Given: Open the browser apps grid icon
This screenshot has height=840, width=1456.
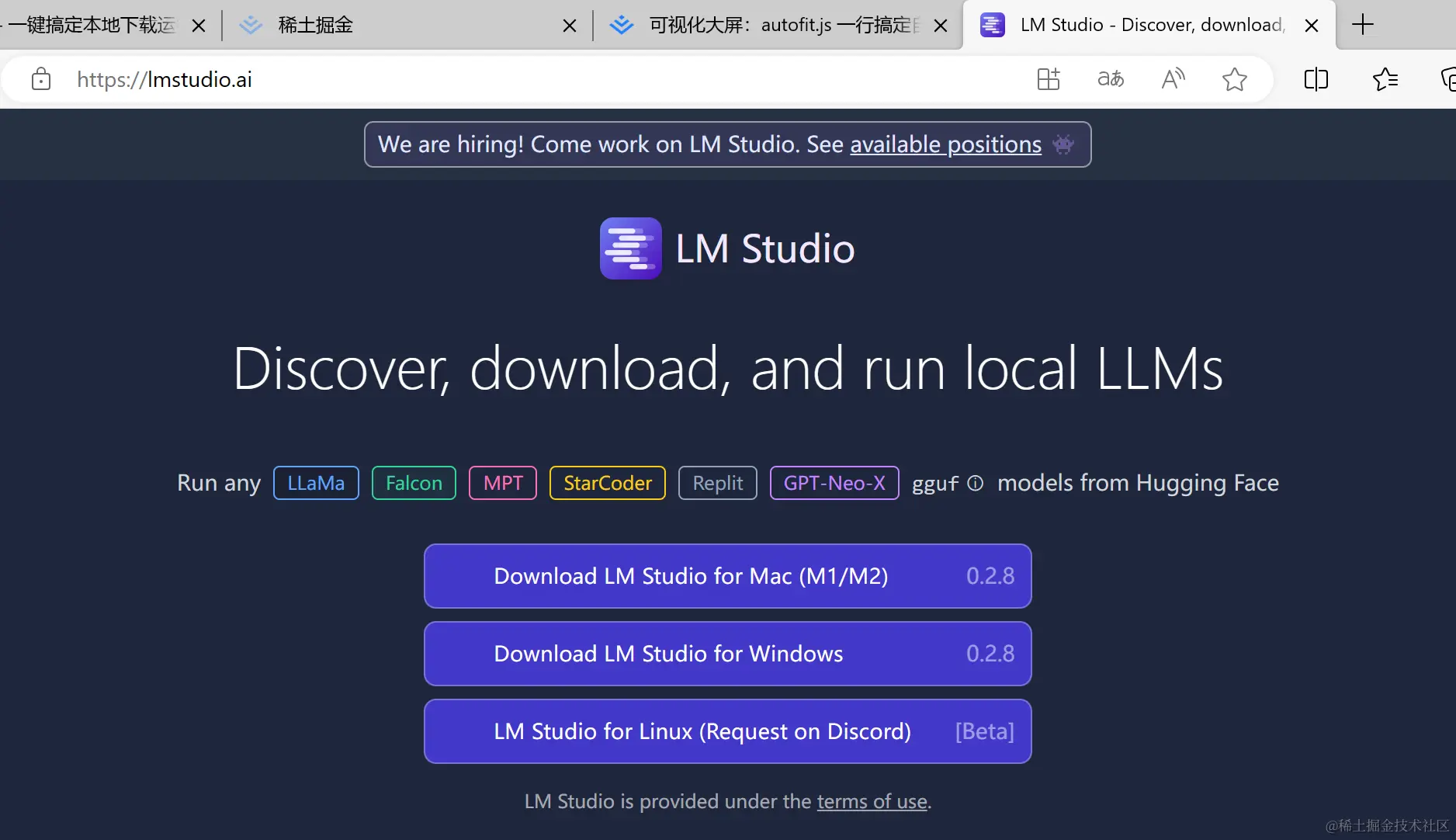Looking at the screenshot, I should (1049, 79).
